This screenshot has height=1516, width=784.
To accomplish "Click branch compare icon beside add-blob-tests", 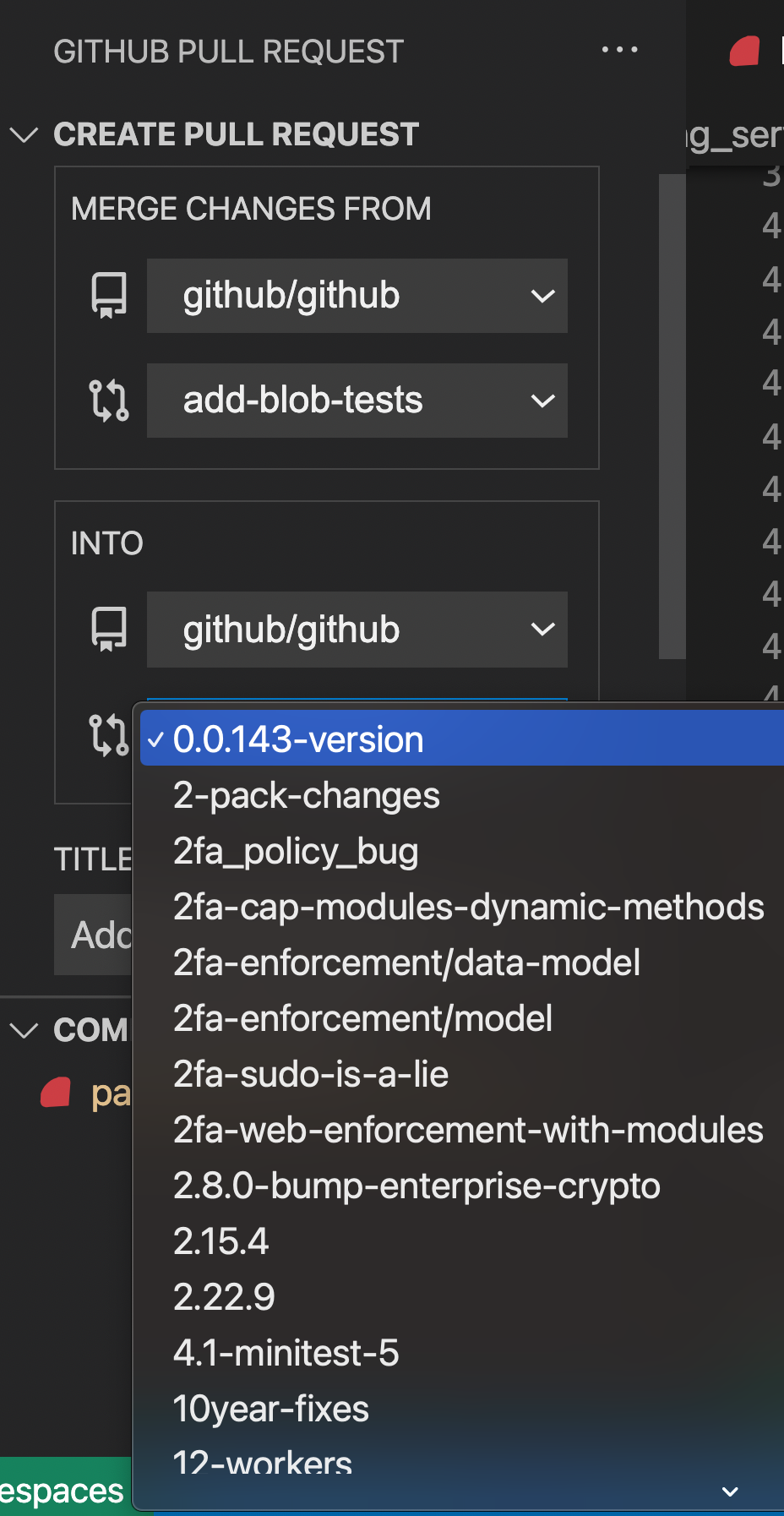I will (x=109, y=401).
